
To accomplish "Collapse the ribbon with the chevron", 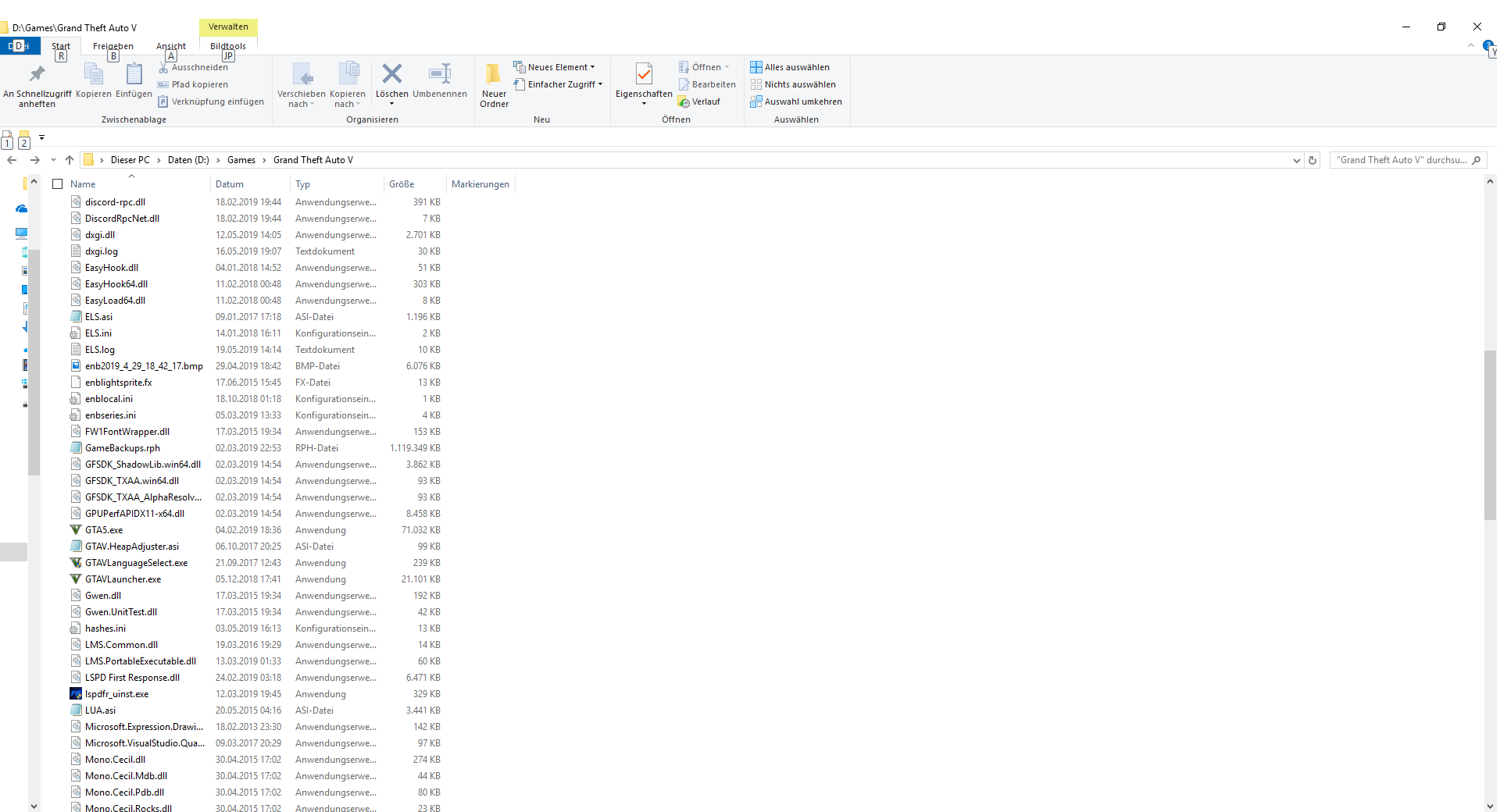I will tap(1471, 46).
